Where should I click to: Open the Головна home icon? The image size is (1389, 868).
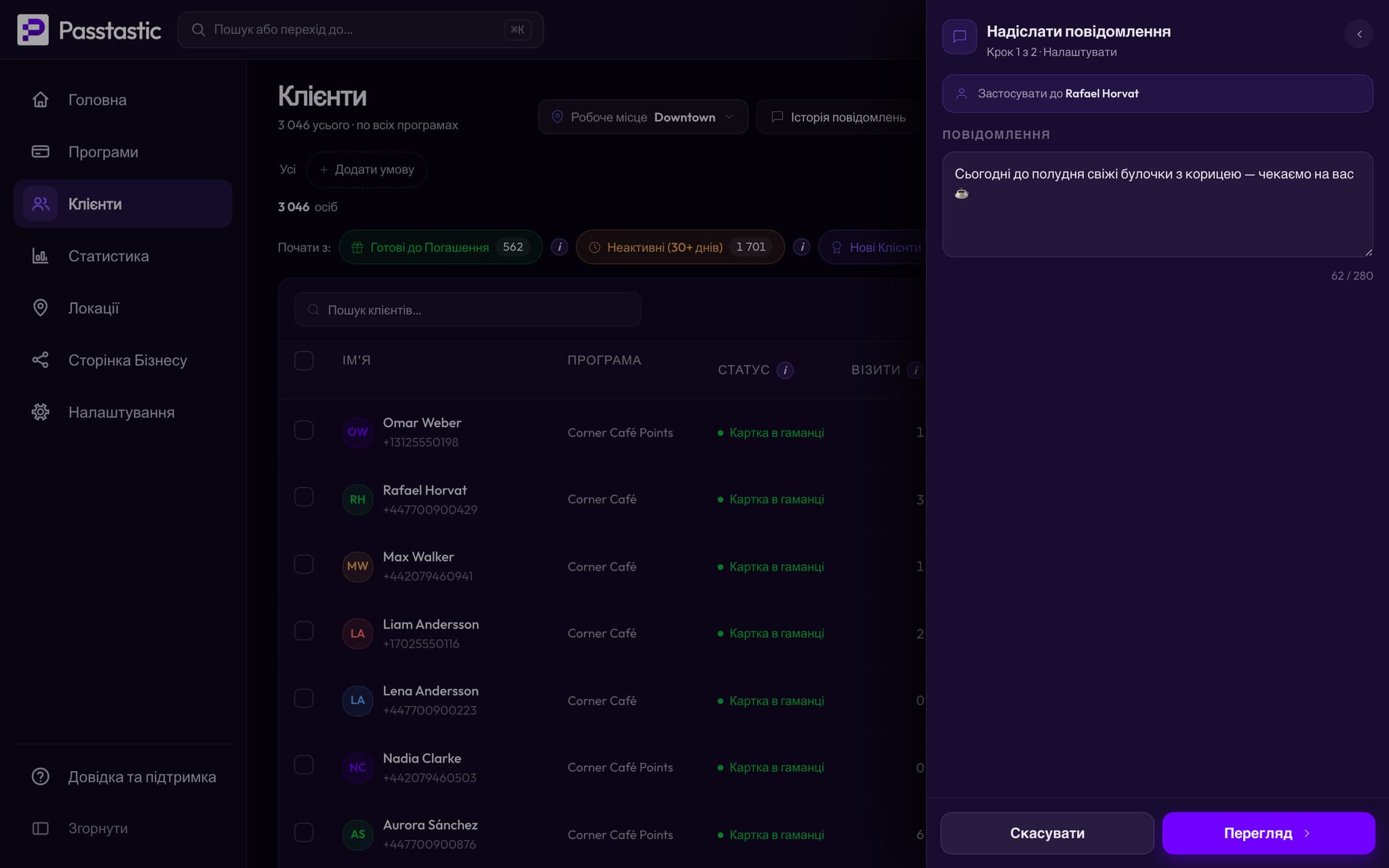[41, 100]
